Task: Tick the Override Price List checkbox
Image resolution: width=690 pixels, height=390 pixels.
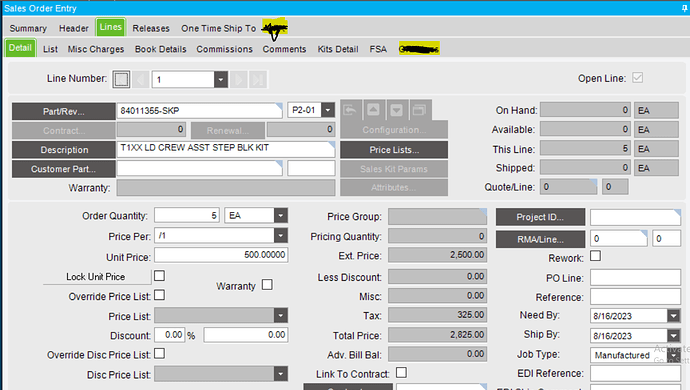Action: point(160,295)
